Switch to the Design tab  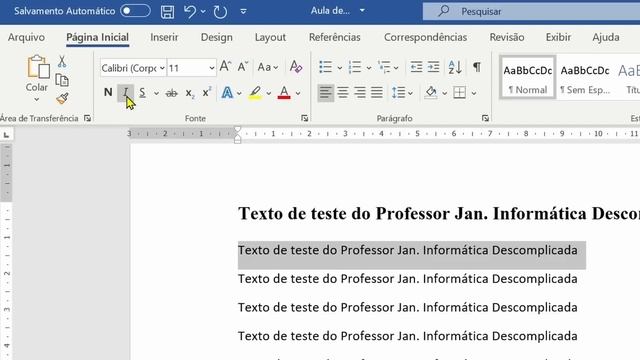coord(216,37)
